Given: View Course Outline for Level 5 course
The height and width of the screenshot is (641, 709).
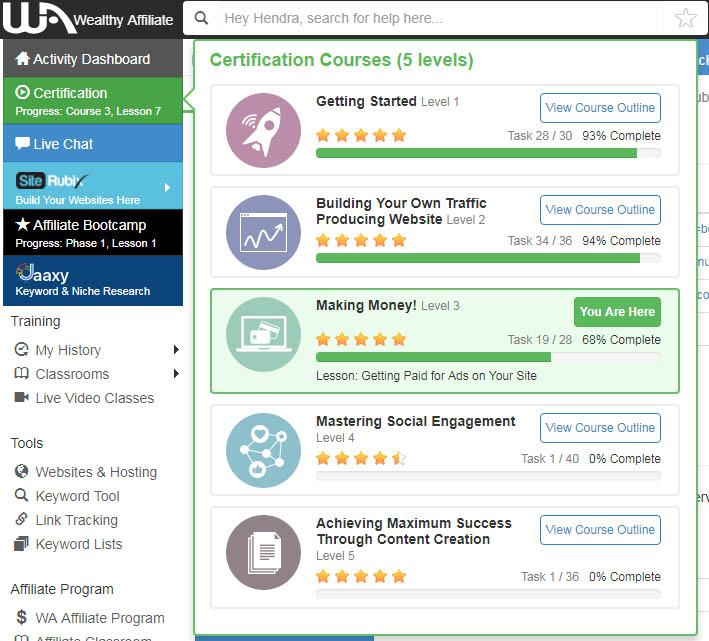Looking at the screenshot, I should (x=600, y=530).
